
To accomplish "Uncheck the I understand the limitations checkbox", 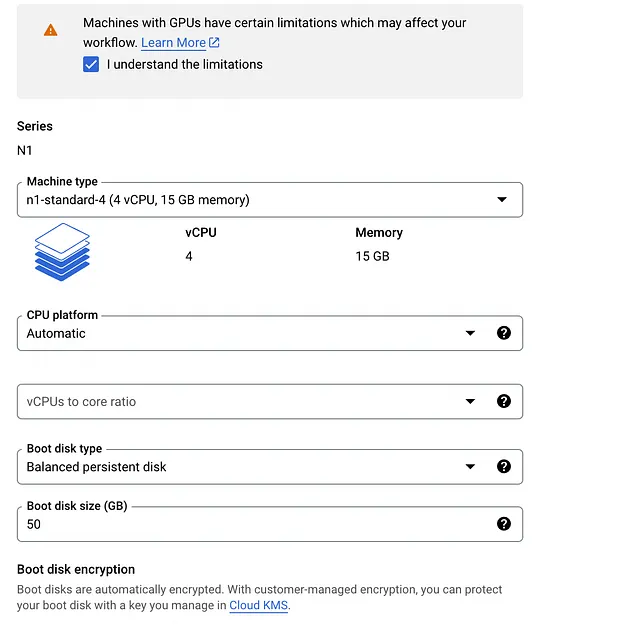I will click(x=91, y=64).
